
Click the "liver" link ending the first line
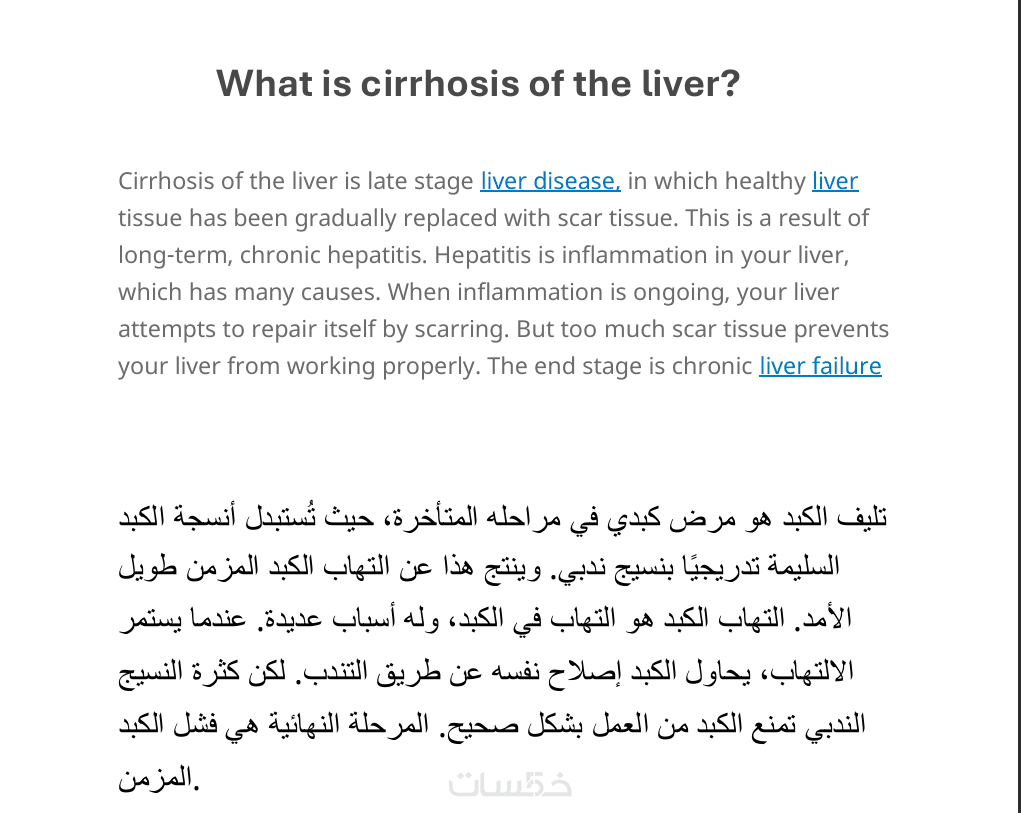coord(835,181)
